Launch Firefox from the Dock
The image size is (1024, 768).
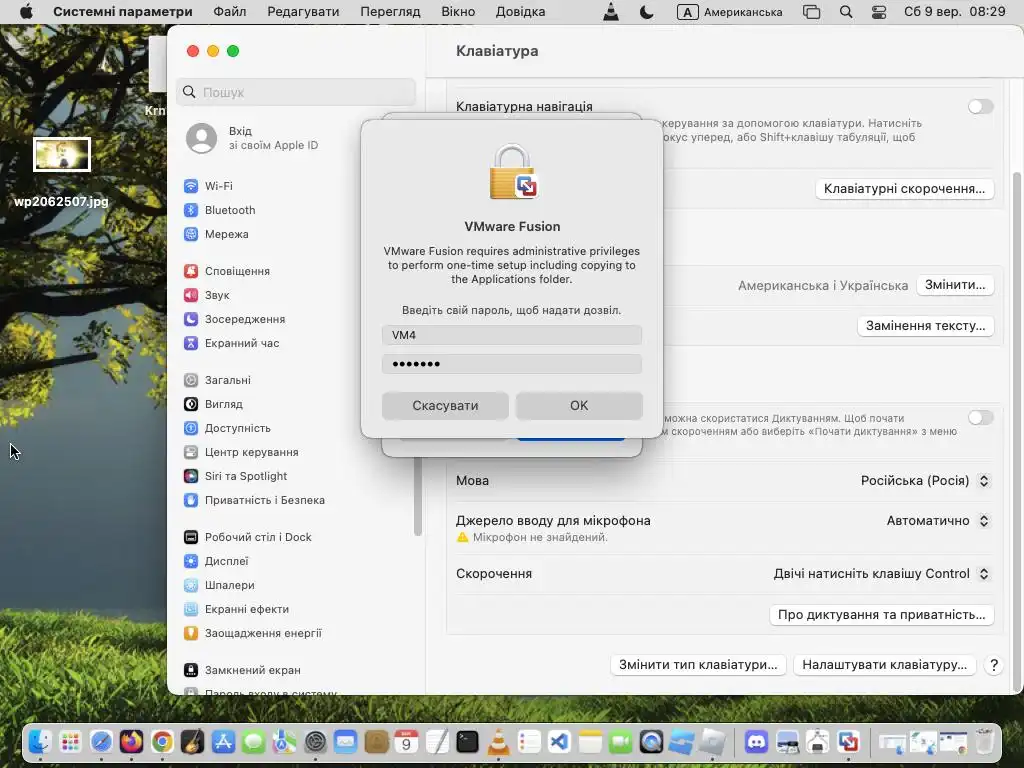(131, 742)
